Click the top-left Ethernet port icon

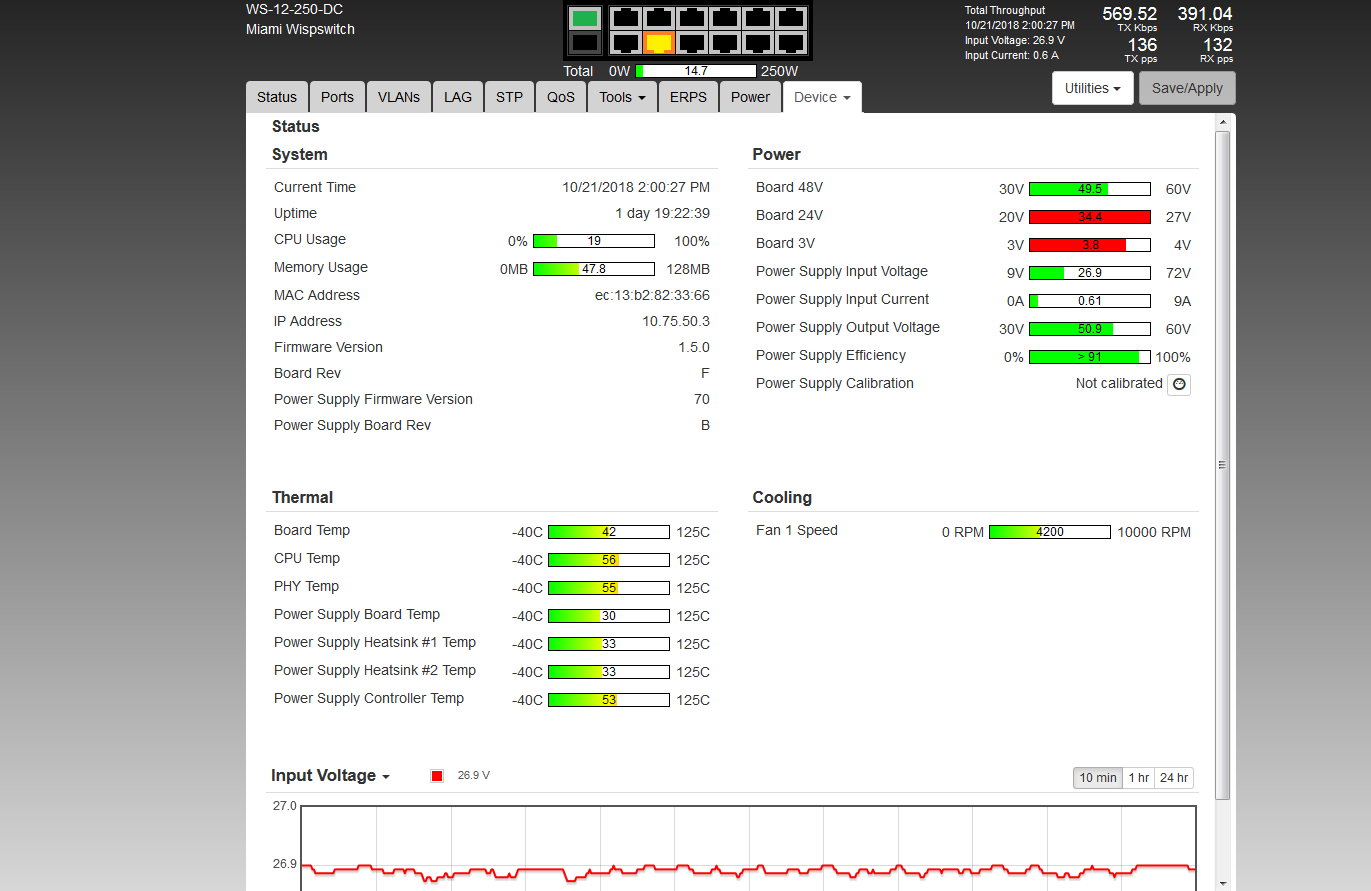[x=625, y=17]
